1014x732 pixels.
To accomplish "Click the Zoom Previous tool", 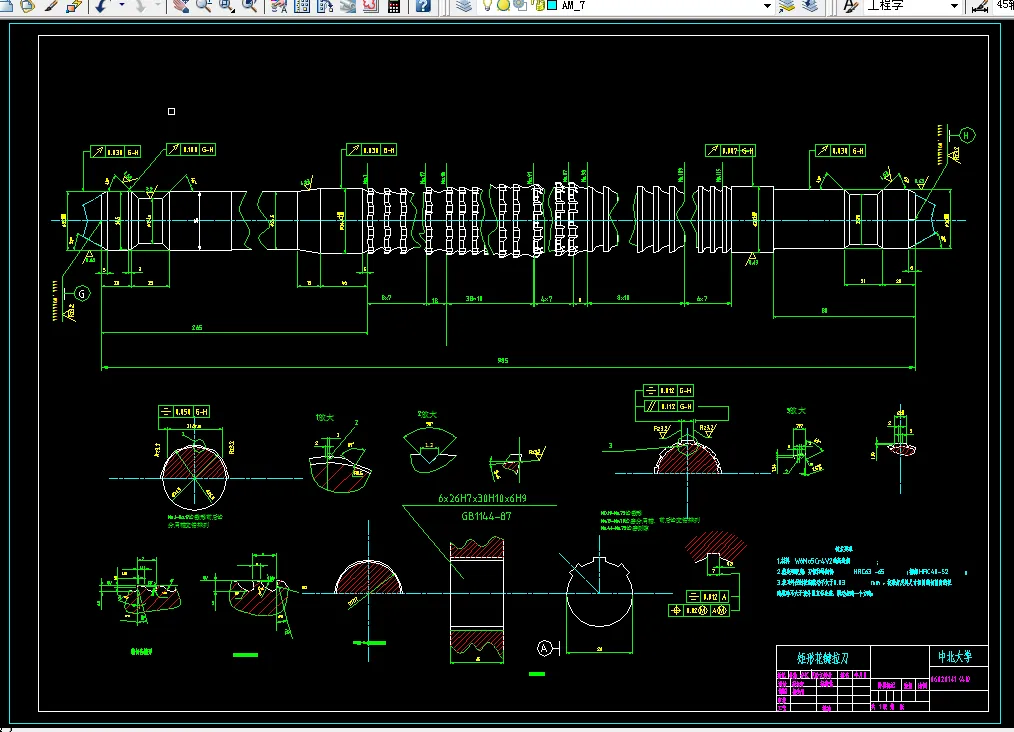I will (x=250, y=6).
